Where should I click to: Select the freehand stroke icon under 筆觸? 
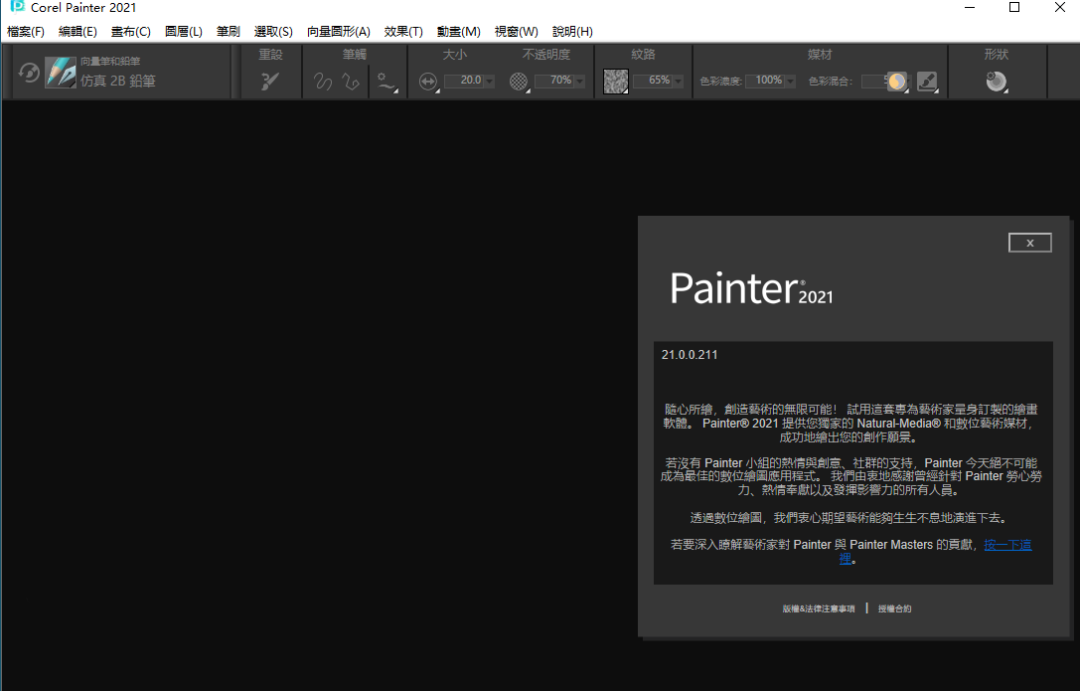[x=322, y=81]
